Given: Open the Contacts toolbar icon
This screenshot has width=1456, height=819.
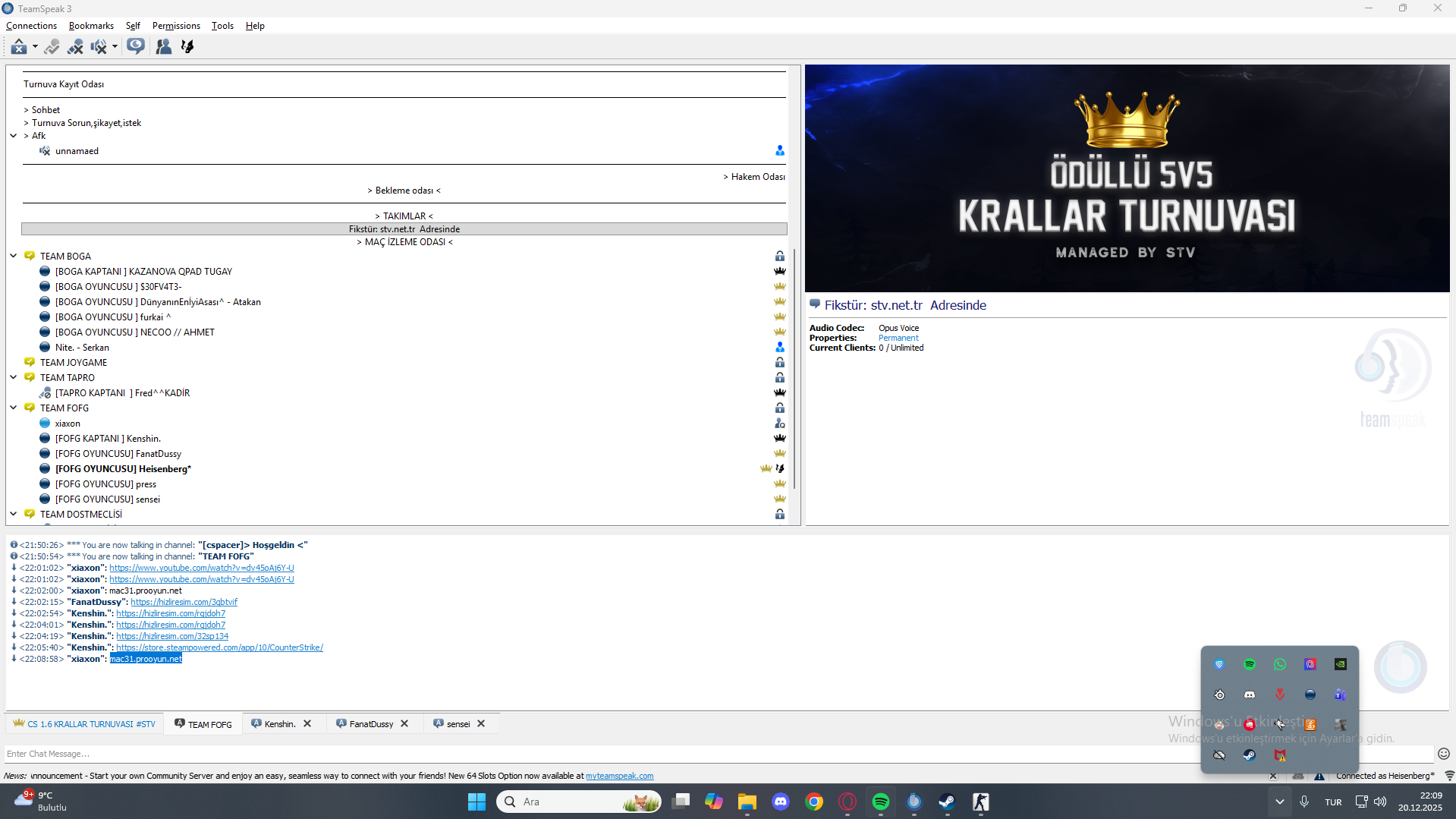Looking at the screenshot, I should pyautogui.click(x=163, y=47).
